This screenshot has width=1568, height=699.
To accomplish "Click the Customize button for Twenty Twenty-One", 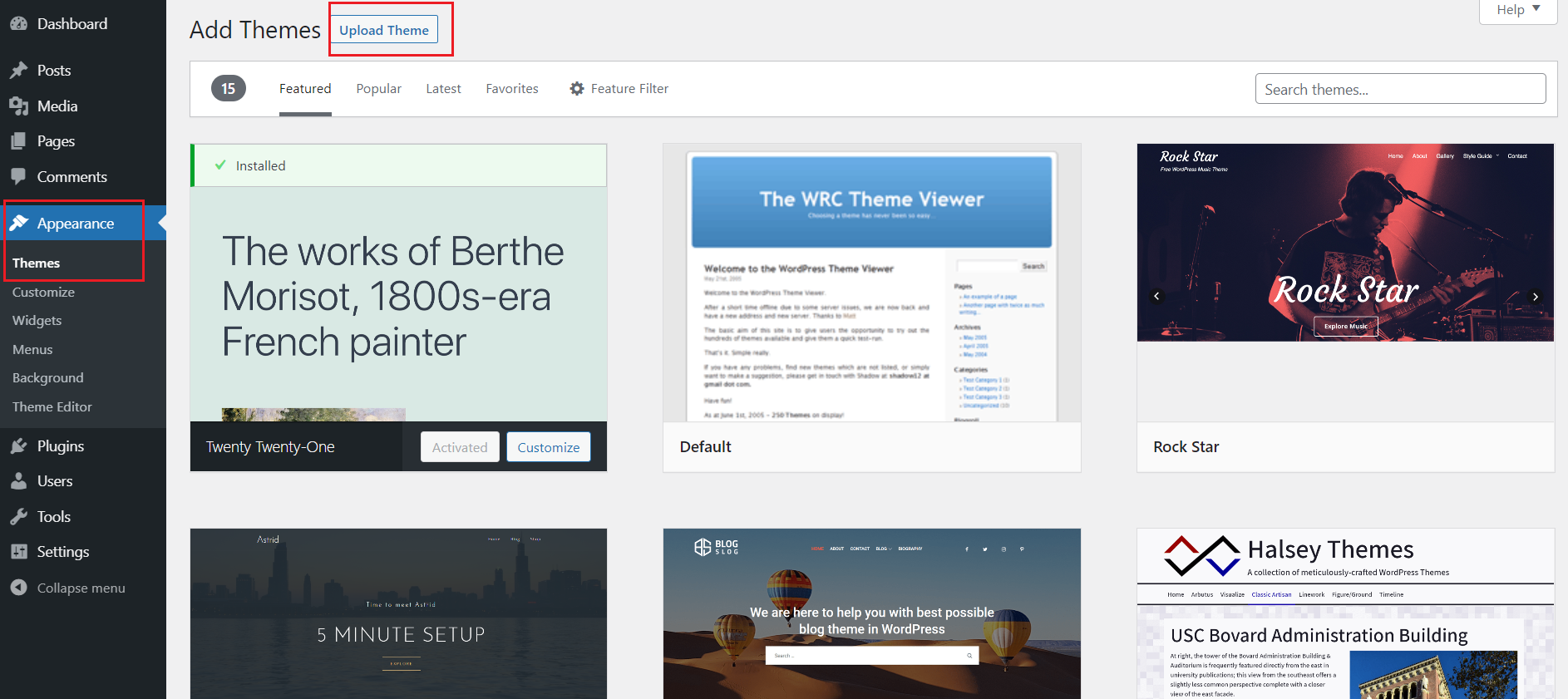I will click(x=549, y=447).
